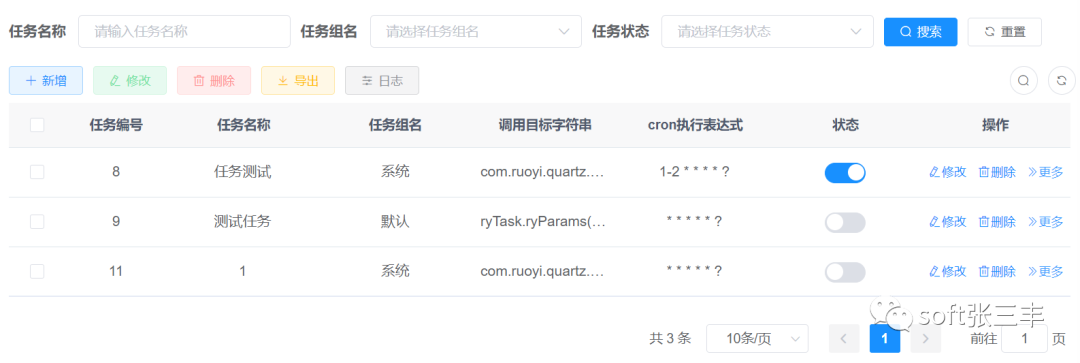Click the 新增 add button with plus icon
This screenshot has height=363, width=1080.
(x=46, y=81)
